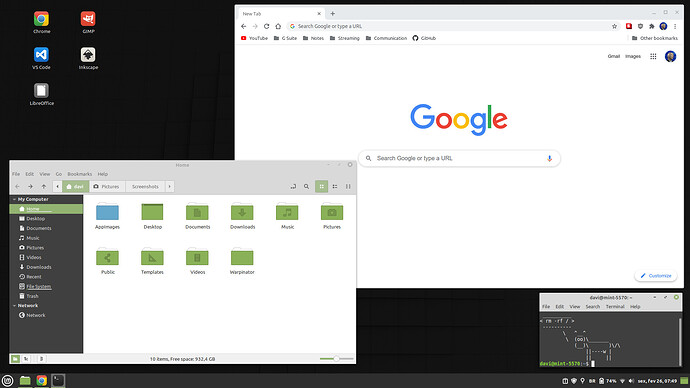Go back in Chrome
Viewport: 690px width, 388px height.
[x=243, y=26]
